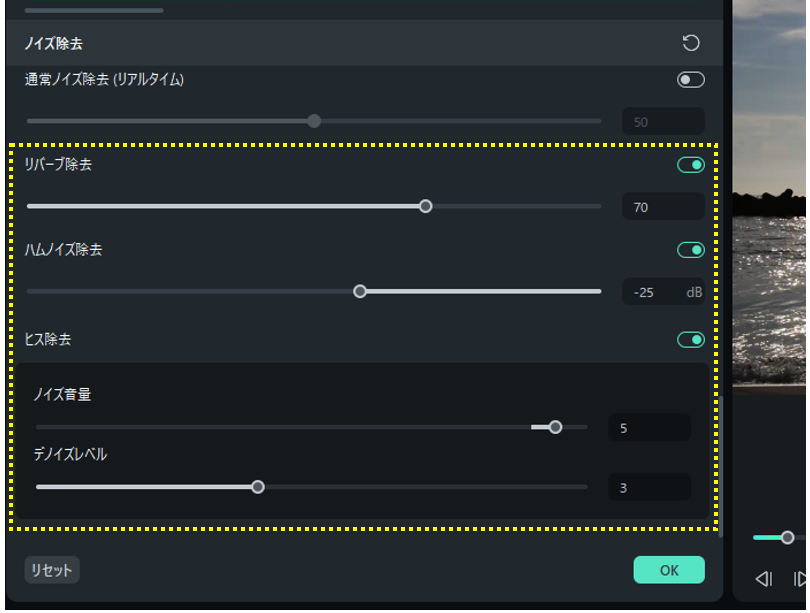
Task: Click the reverb value field showing 70
Action: pos(662,207)
